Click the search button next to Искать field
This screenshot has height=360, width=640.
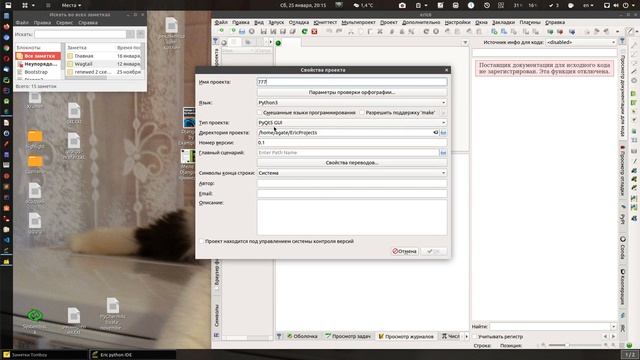[130, 34]
